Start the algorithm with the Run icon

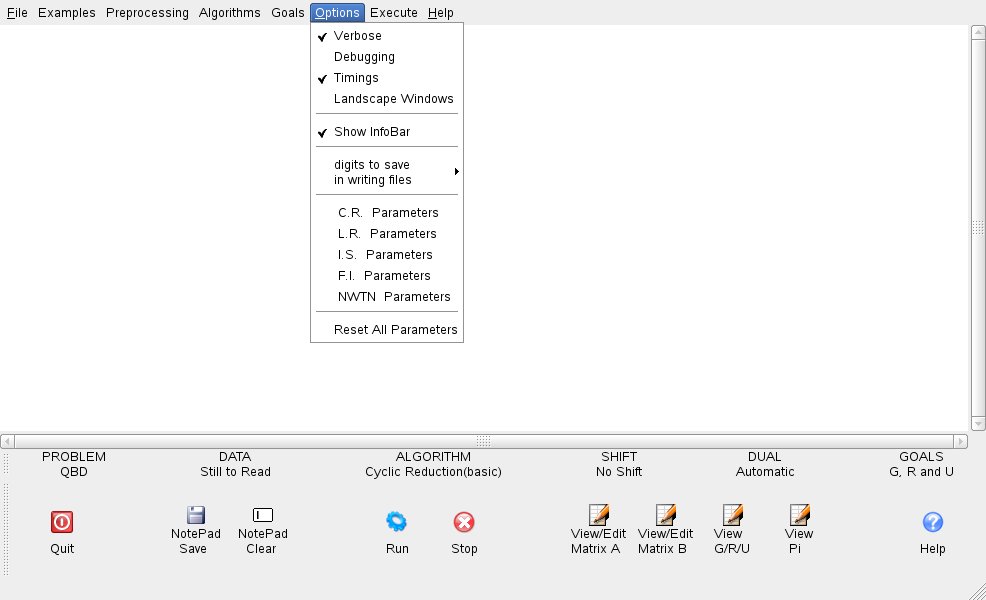(397, 521)
